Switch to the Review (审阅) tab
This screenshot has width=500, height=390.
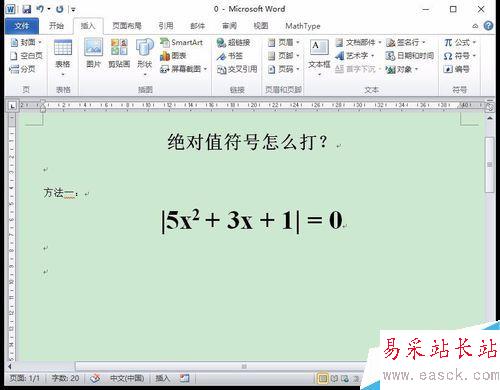point(229,26)
